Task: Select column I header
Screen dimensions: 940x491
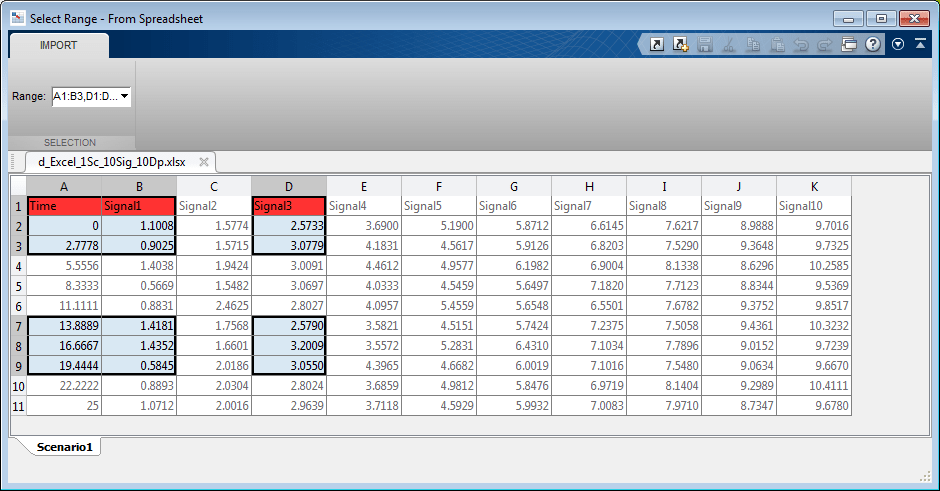Action: coord(664,186)
